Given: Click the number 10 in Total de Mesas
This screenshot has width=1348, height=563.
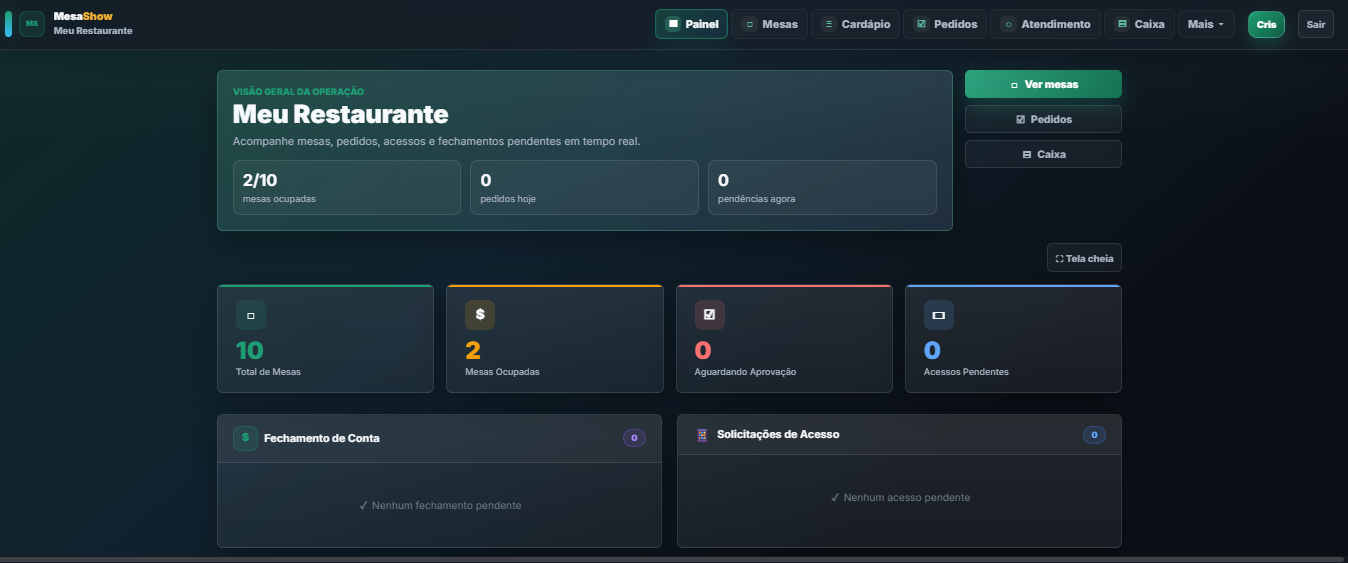Looking at the screenshot, I should click(249, 351).
